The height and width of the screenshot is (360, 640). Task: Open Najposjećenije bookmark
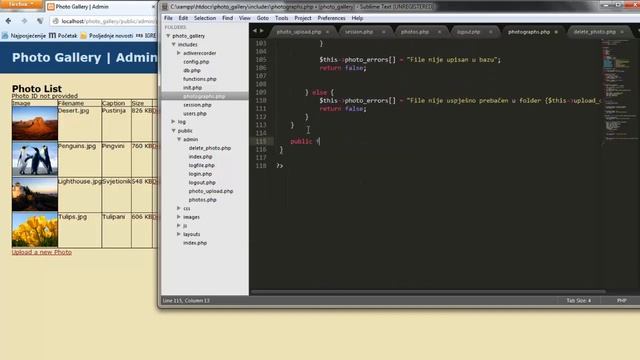click(24, 36)
